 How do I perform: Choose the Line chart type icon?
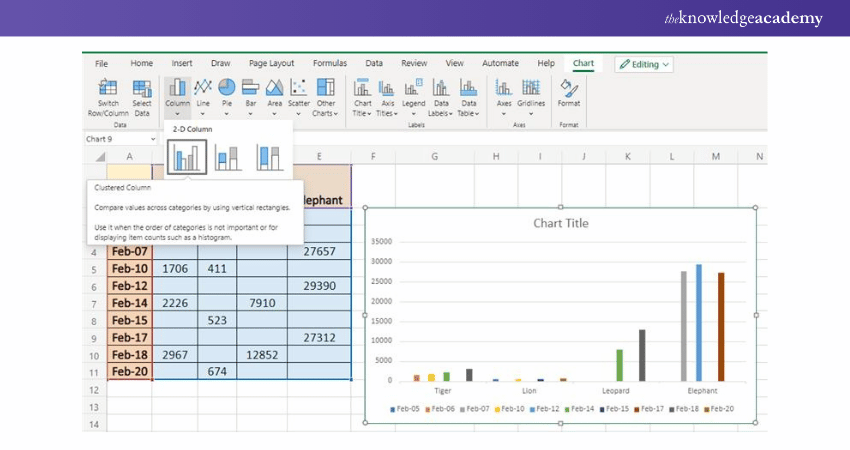[x=203, y=88]
